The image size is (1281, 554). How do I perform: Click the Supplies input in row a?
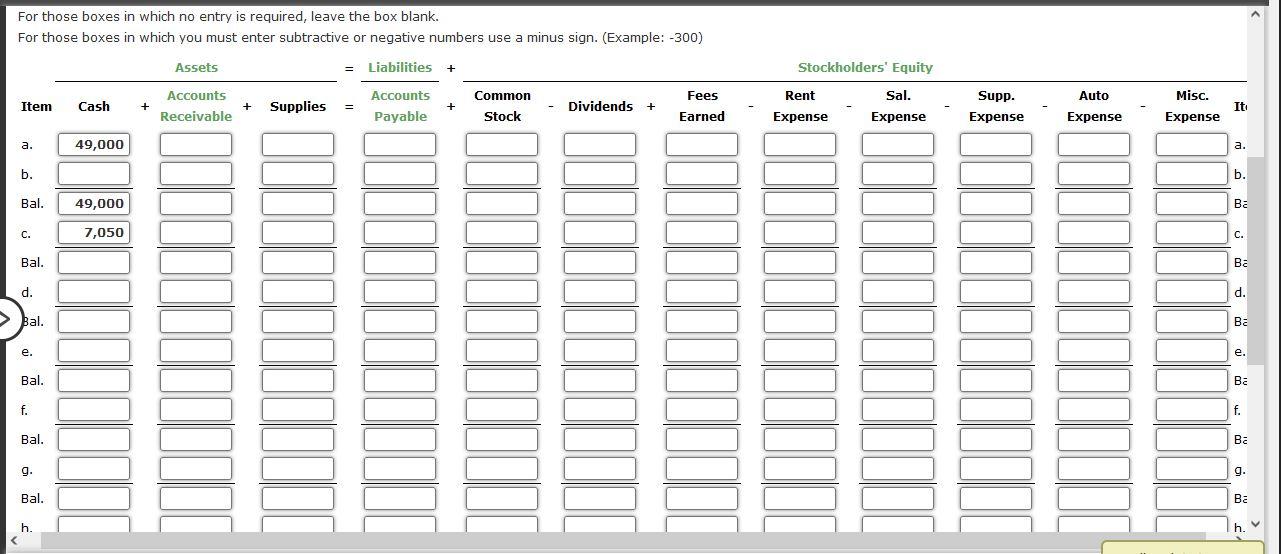pos(298,144)
